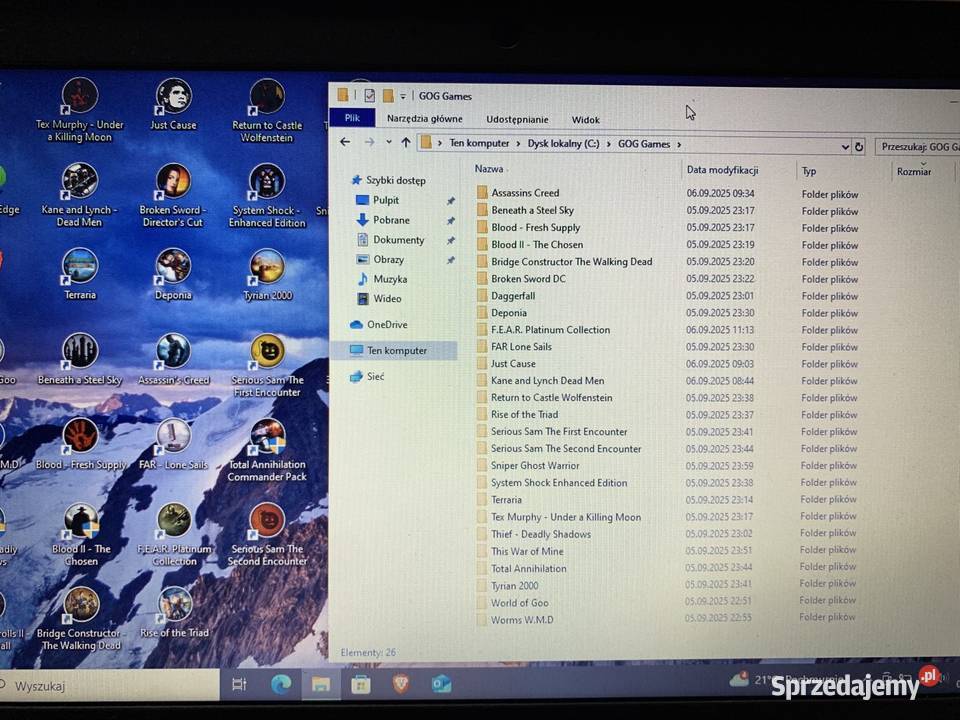Open Microsoft Edge from the taskbar
This screenshot has width=960, height=720.
pos(281,684)
